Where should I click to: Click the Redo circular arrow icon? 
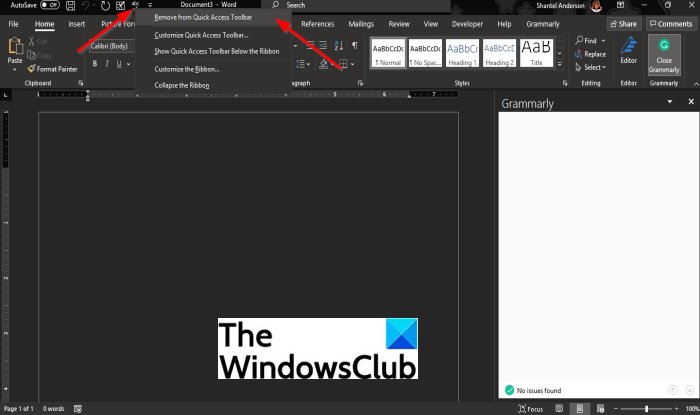(x=105, y=5)
